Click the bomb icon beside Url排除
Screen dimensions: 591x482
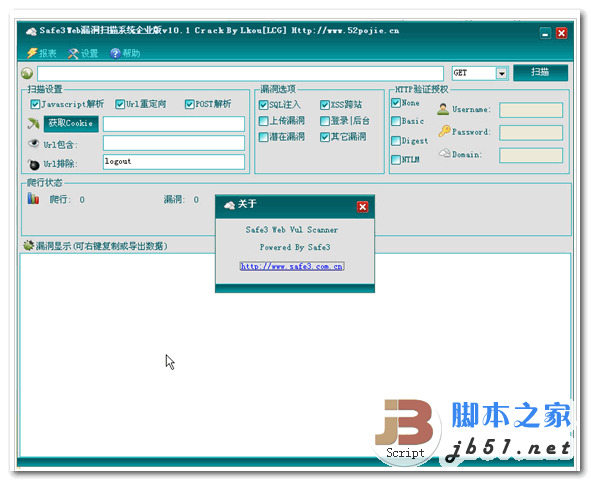click(34, 164)
